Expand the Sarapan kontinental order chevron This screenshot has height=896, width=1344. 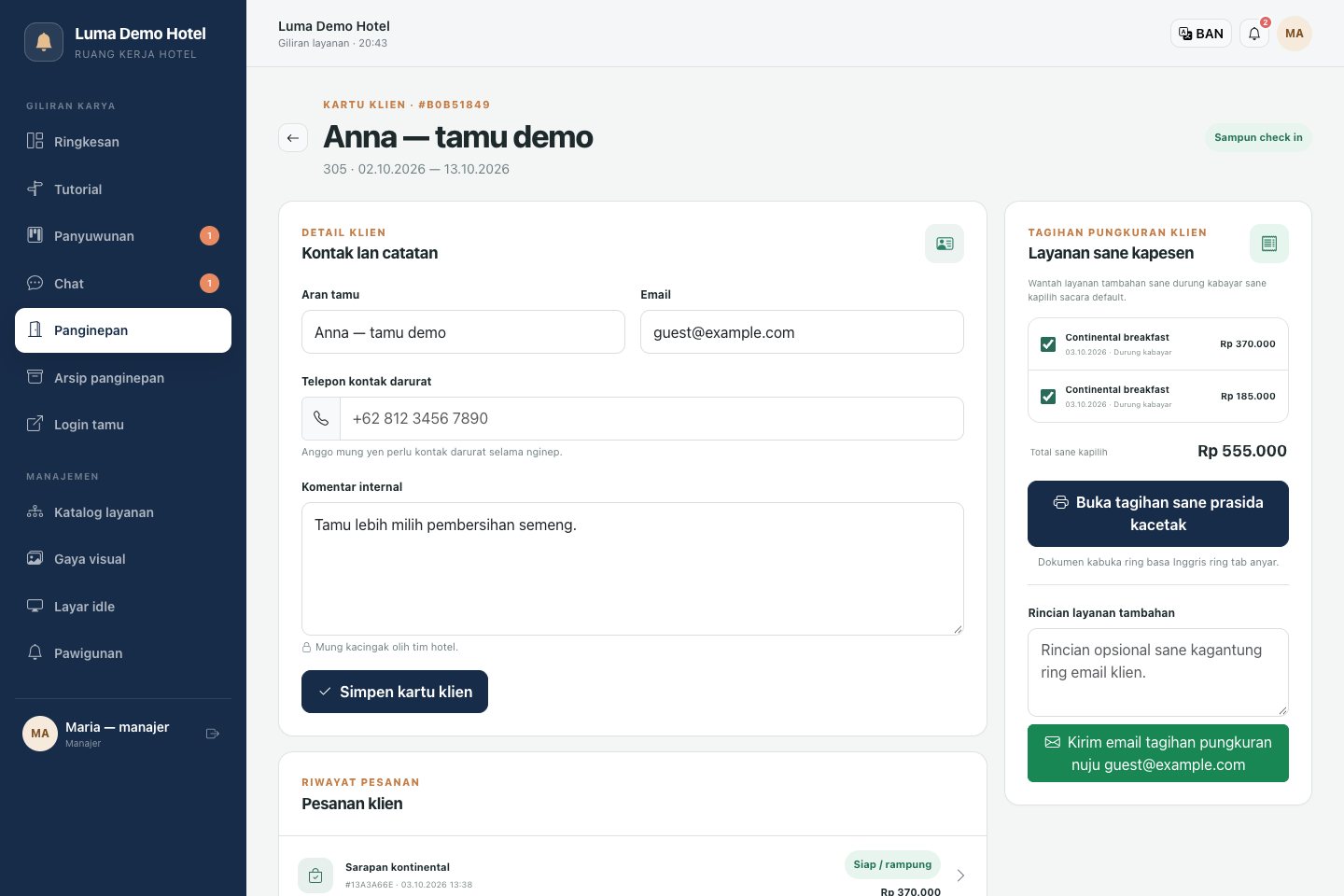coord(960,875)
